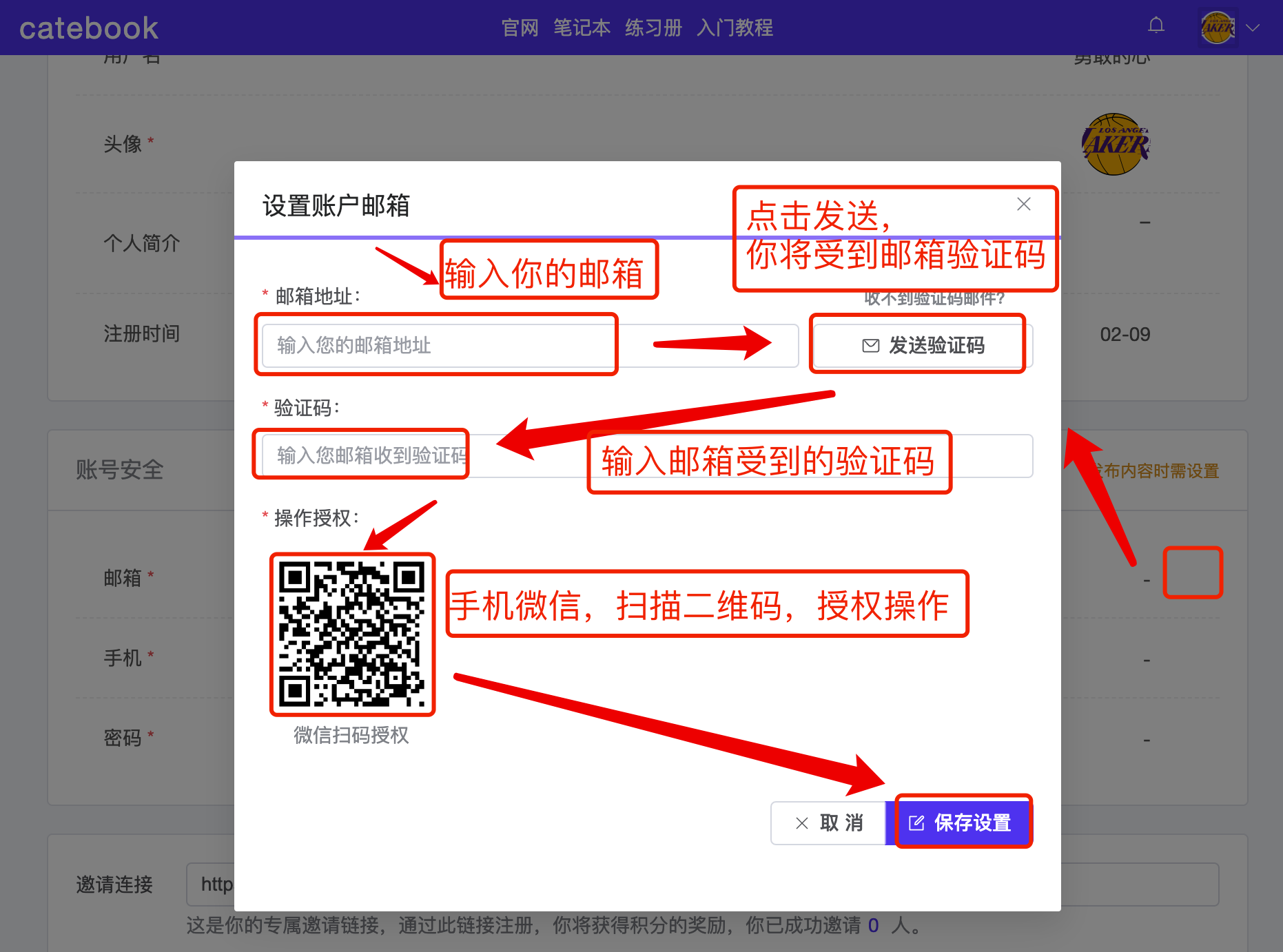Click the 保存设置 button

click(960, 822)
